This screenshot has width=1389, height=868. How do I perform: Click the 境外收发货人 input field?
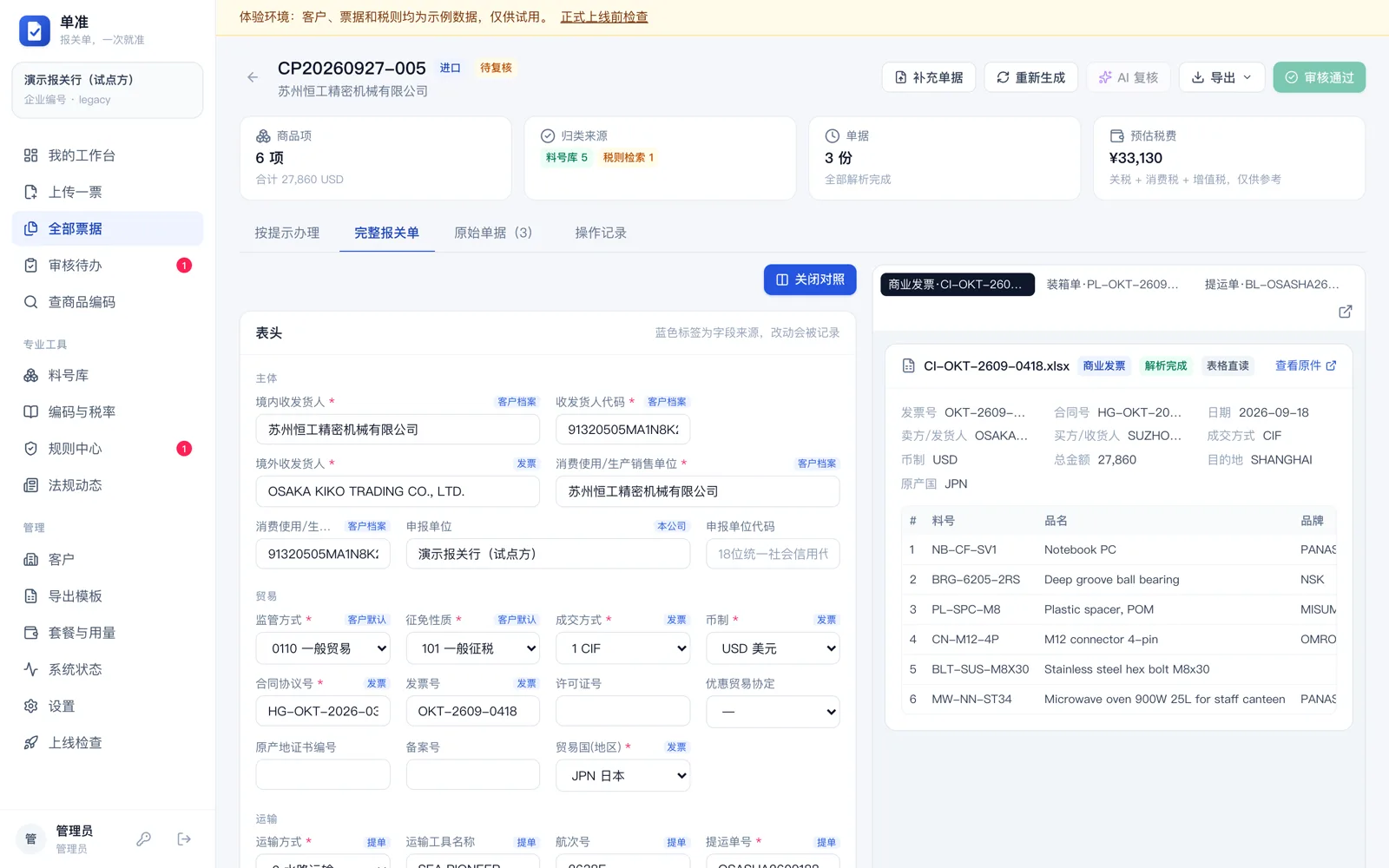[398, 491]
